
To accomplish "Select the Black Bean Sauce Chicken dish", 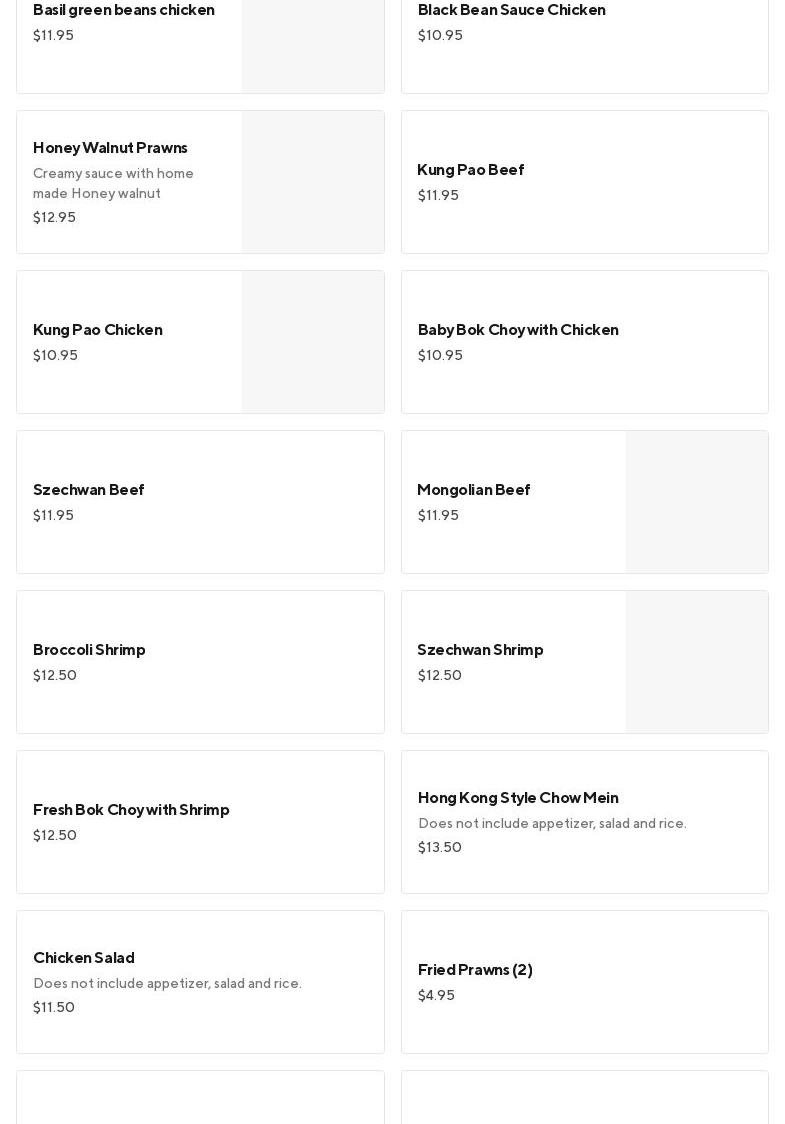I will (x=511, y=10).
